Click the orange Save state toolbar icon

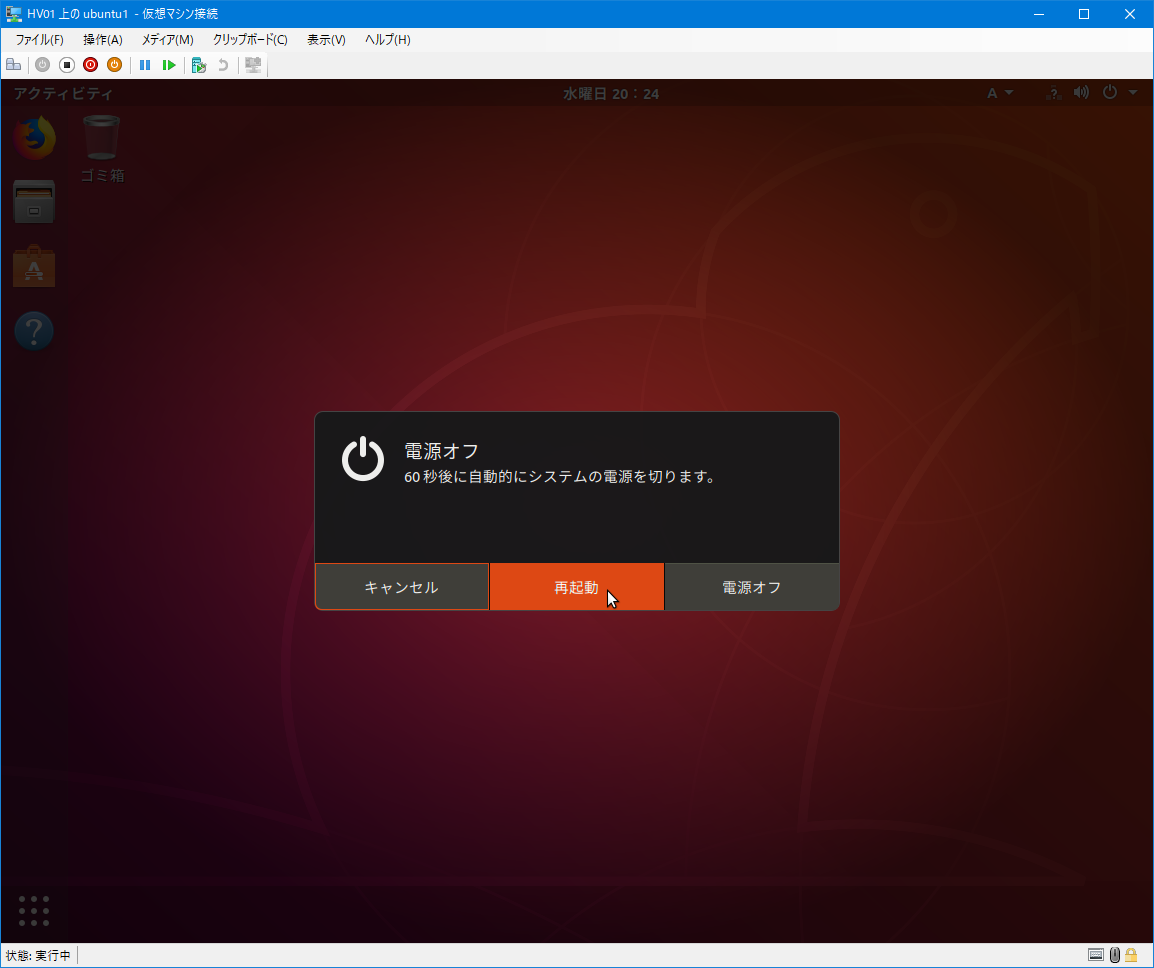pyautogui.click(x=114, y=65)
